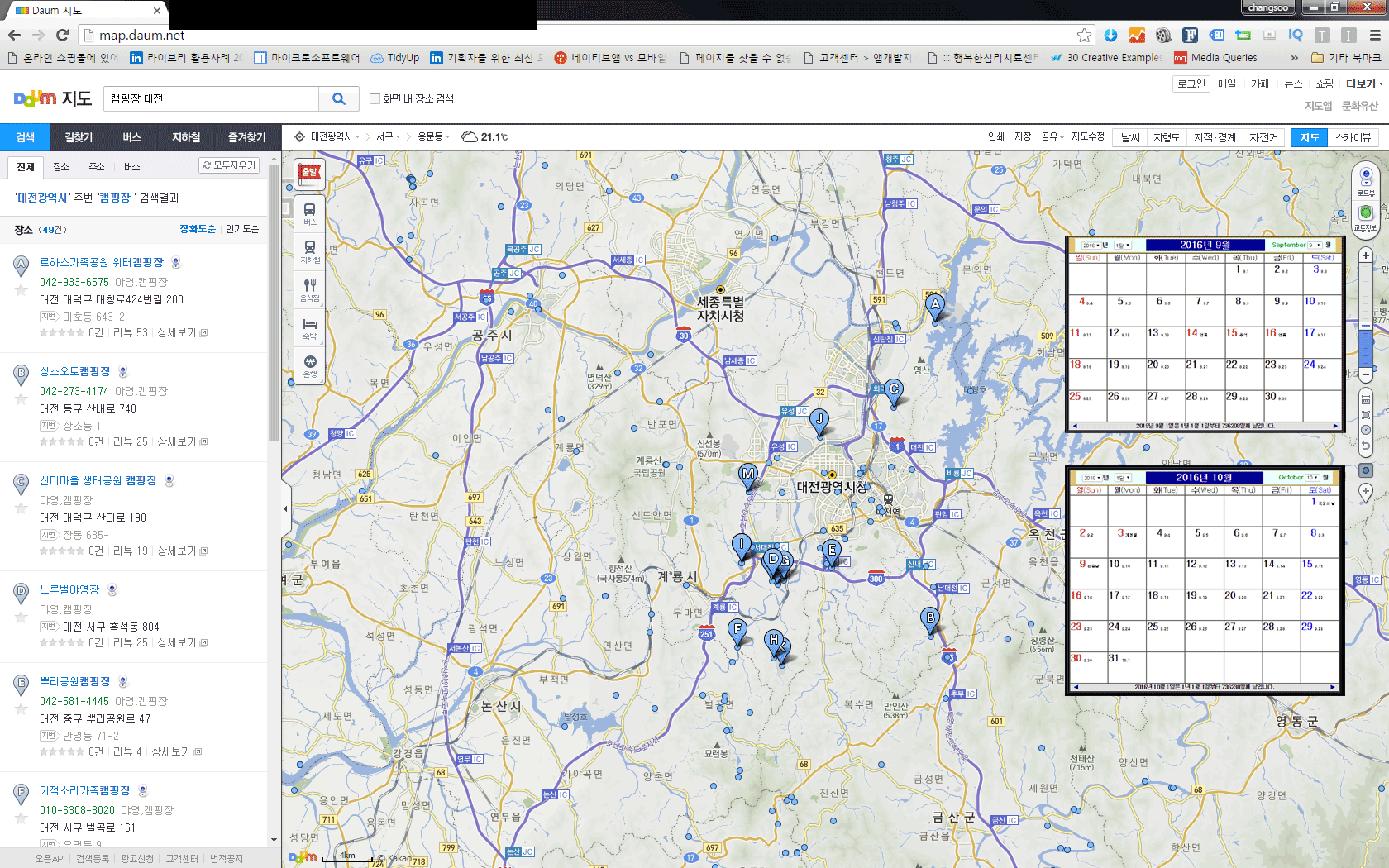This screenshot has width=1389, height=868.
Task: Switch to the 길찾기 directions tab
Action: coord(79,137)
